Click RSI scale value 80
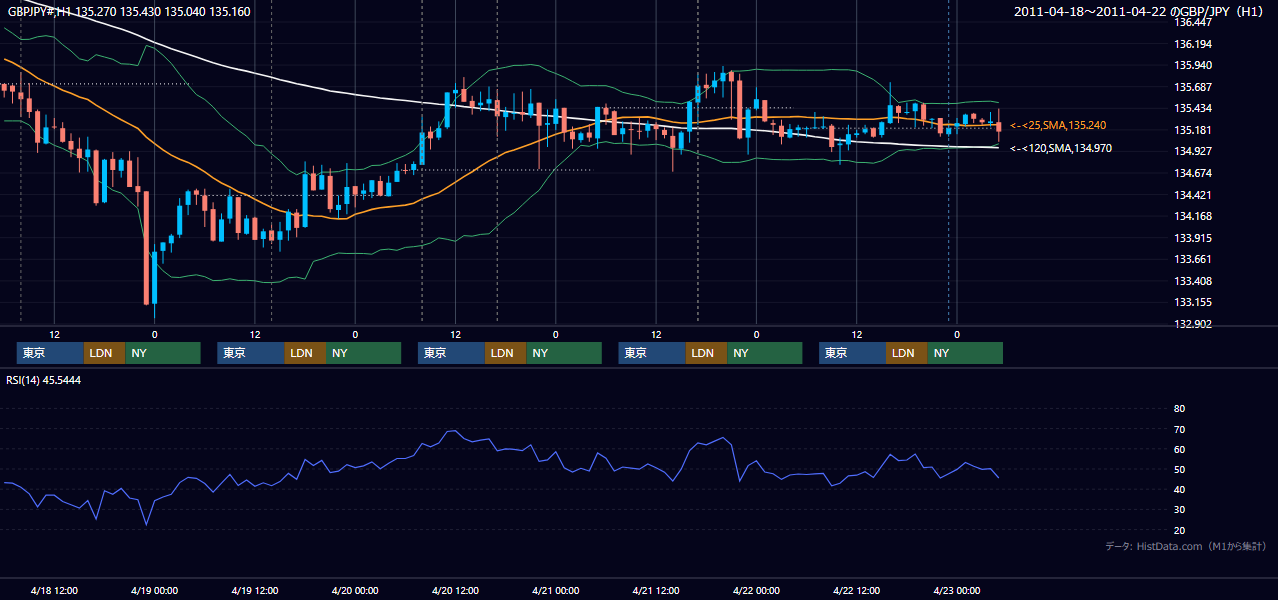The height and width of the screenshot is (600, 1278). tap(1179, 409)
